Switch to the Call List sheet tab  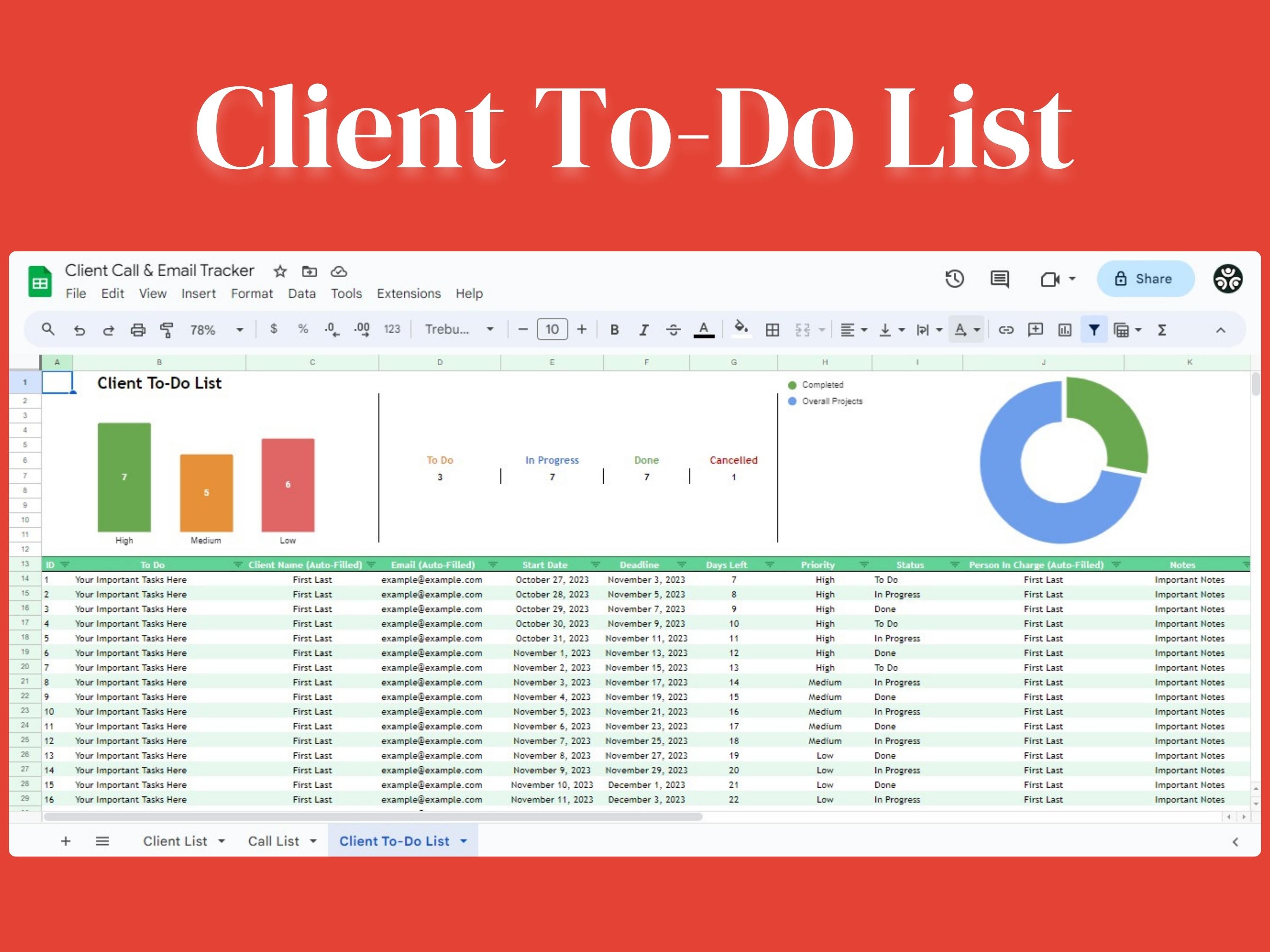tap(273, 841)
